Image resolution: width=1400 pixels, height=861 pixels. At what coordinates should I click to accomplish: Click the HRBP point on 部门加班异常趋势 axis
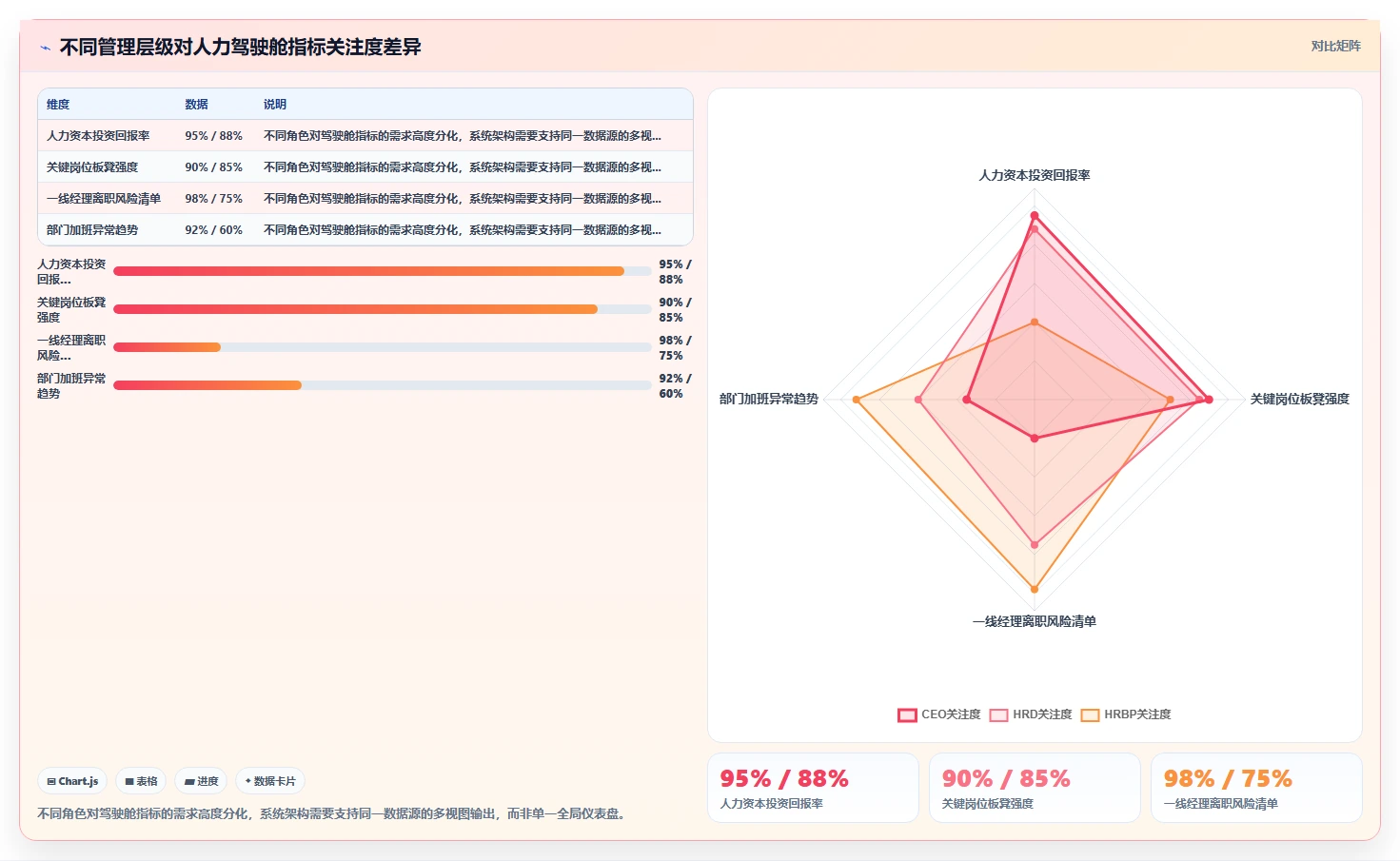[x=857, y=400]
